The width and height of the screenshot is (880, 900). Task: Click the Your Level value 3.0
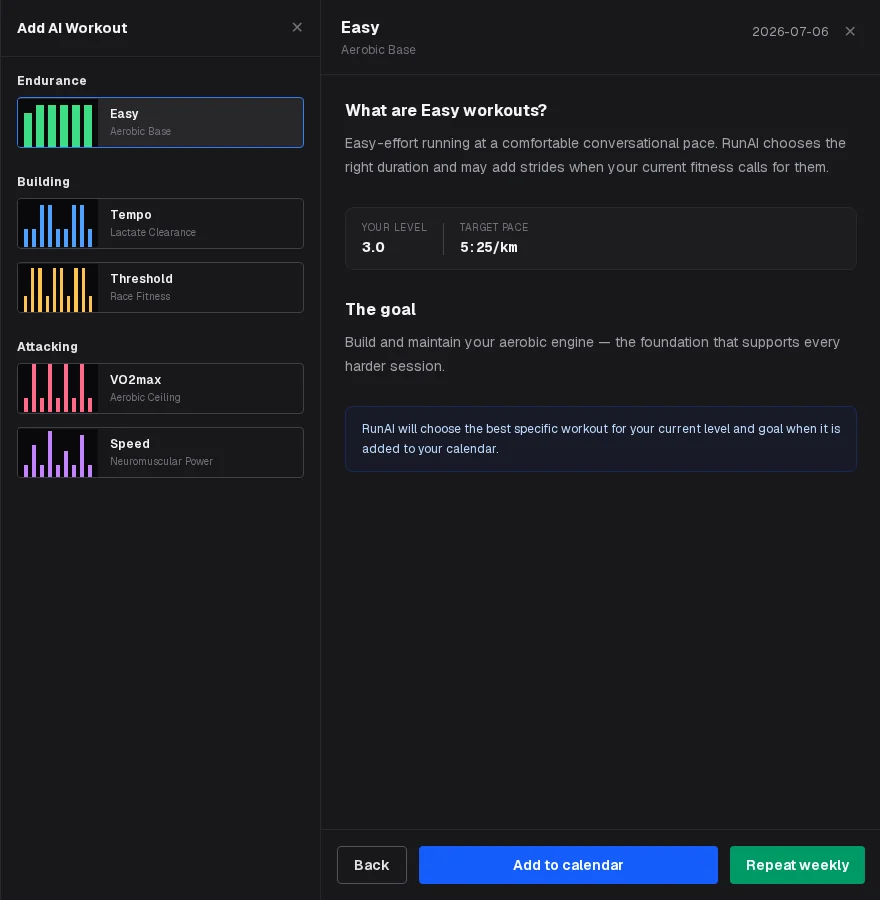pyautogui.click(x=373, y=247)
